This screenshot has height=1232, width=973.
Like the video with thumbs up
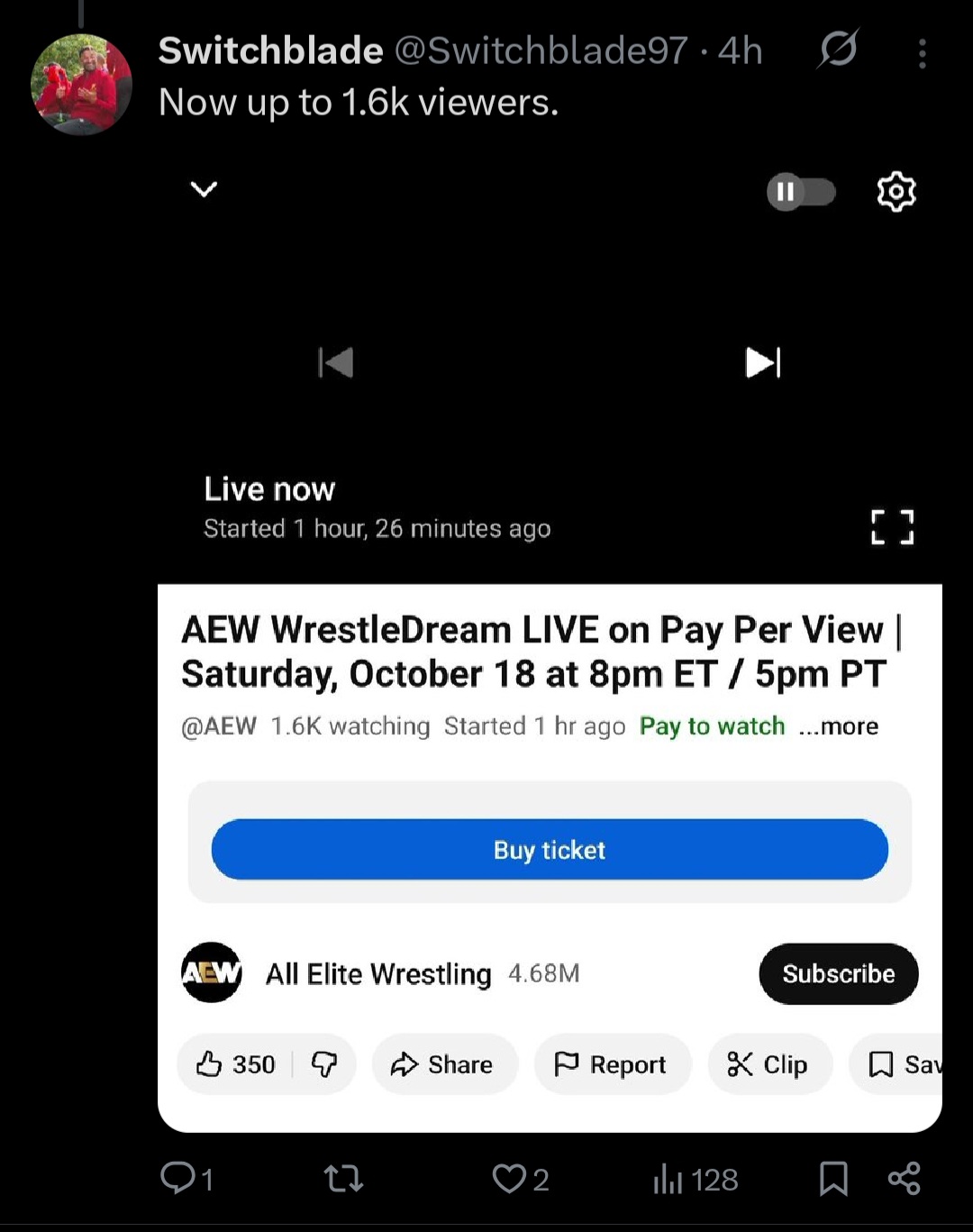coord(236,1064)
